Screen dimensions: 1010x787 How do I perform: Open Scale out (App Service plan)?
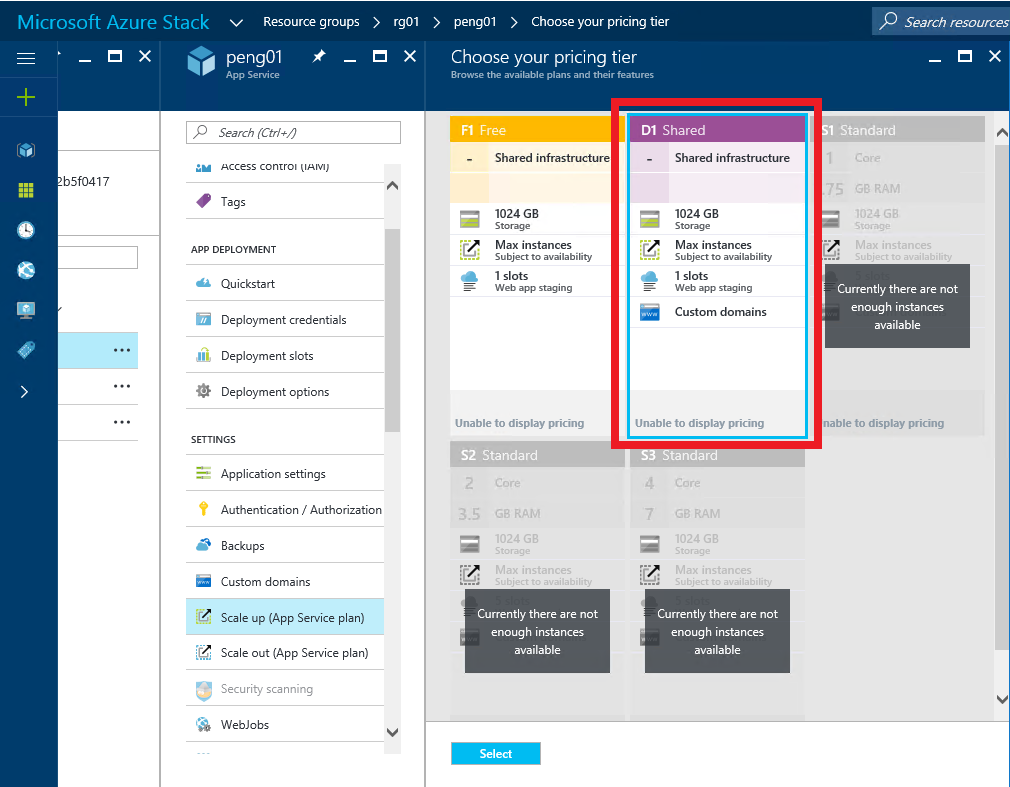(x=285, y=652)
